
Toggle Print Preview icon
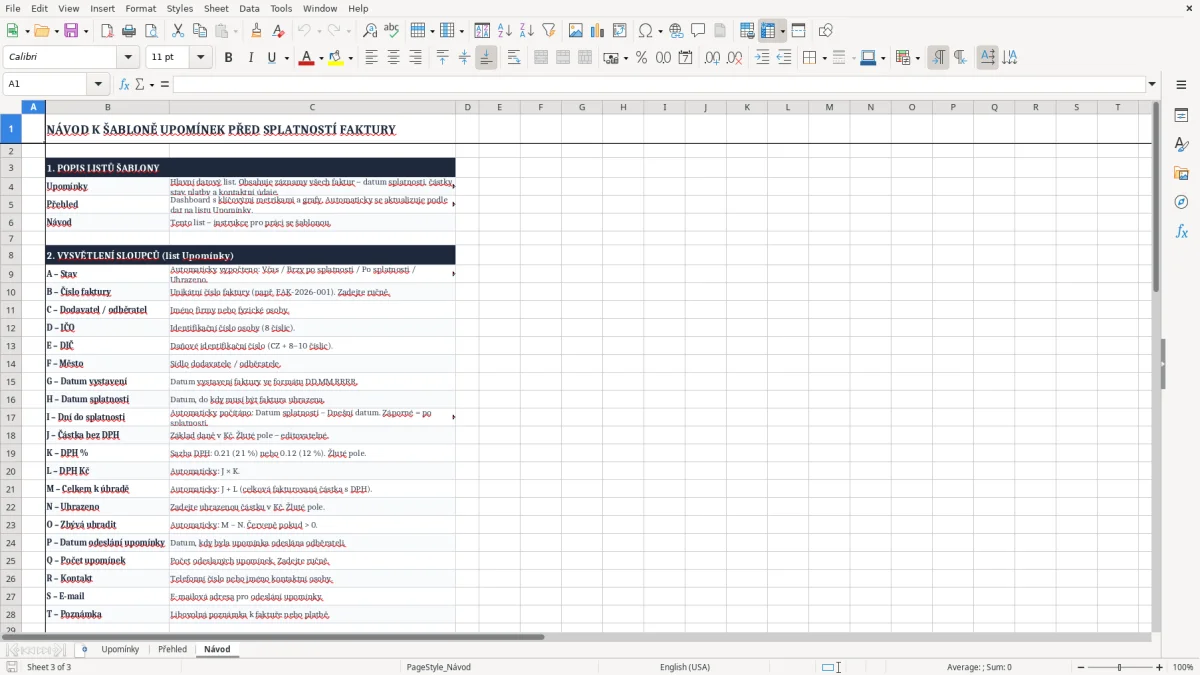click(x=150, y=31)
